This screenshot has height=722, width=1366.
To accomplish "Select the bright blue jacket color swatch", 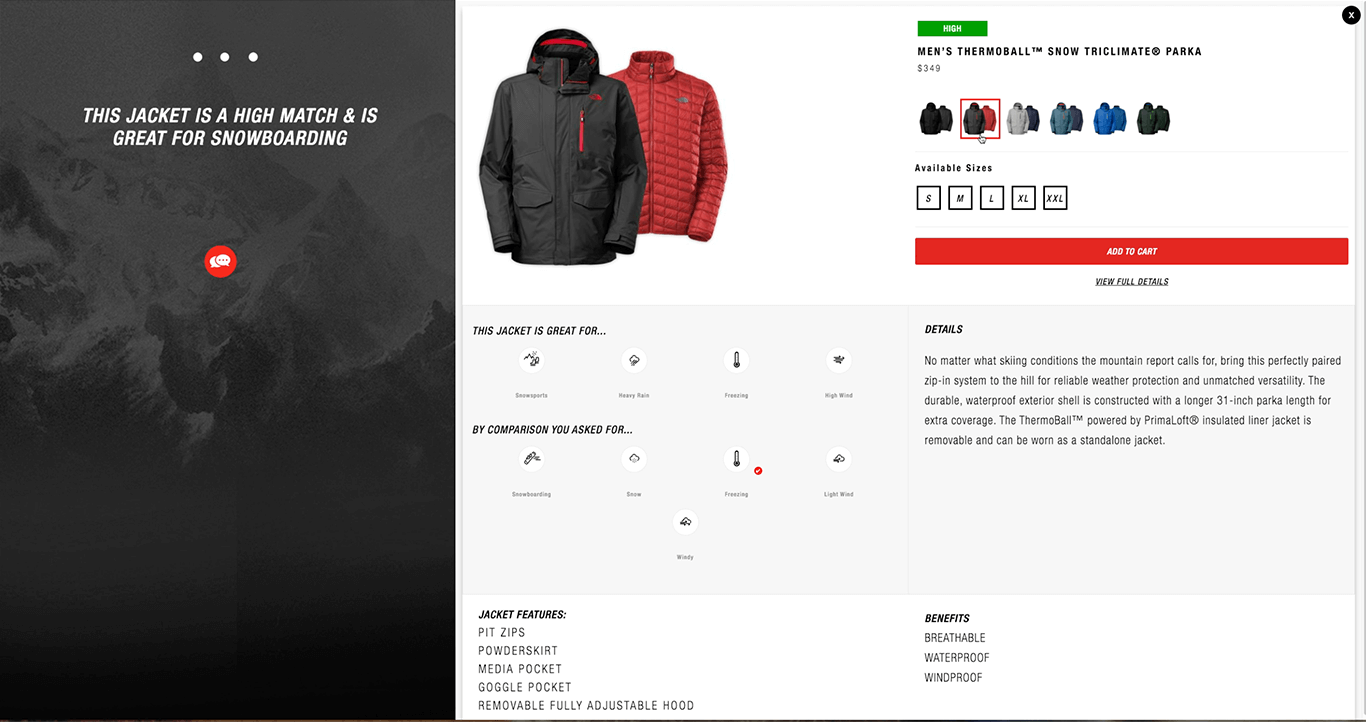I will coord(1110,118).
